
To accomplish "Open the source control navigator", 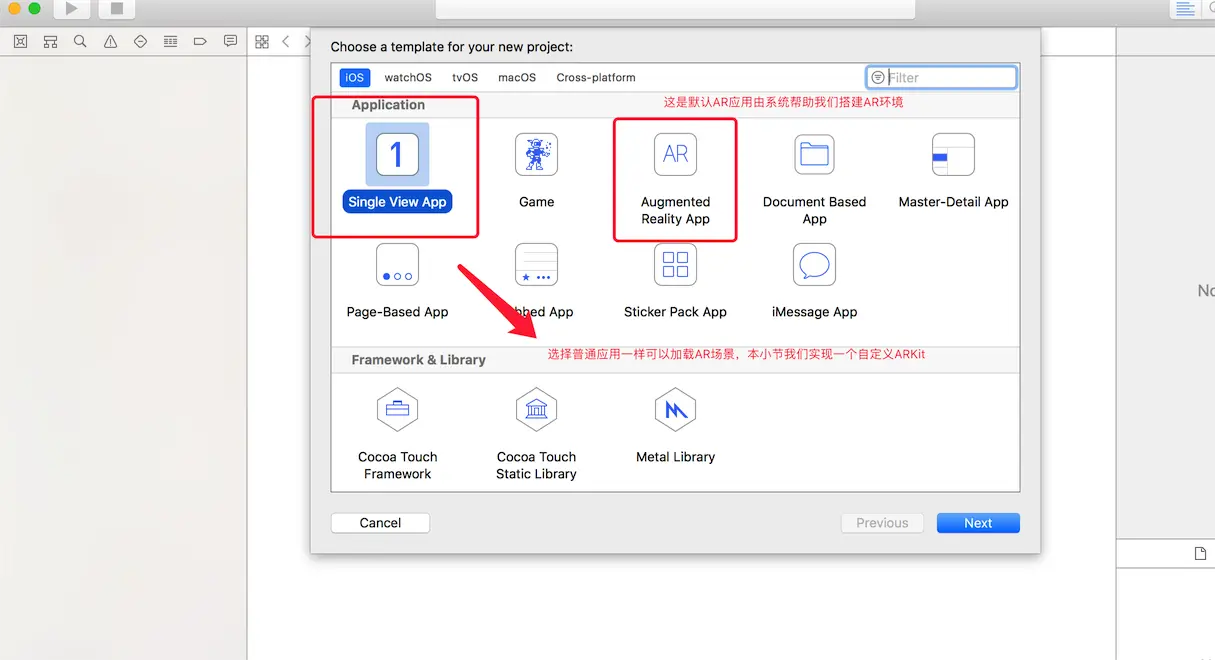I will [20, 41].
